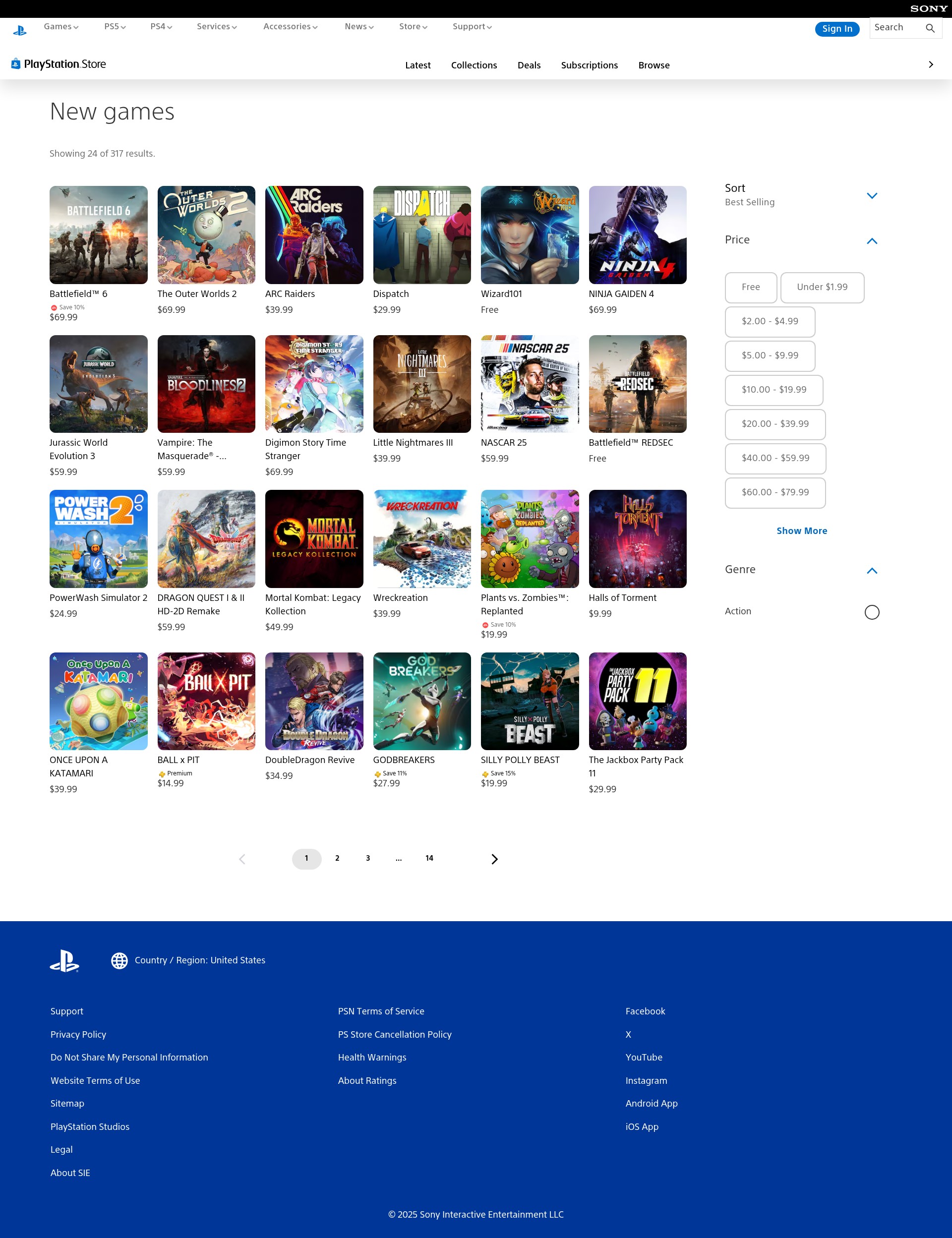
Task: Toggle the $10.00 - $19.99 price filter
Action: [x=774, y=390]
